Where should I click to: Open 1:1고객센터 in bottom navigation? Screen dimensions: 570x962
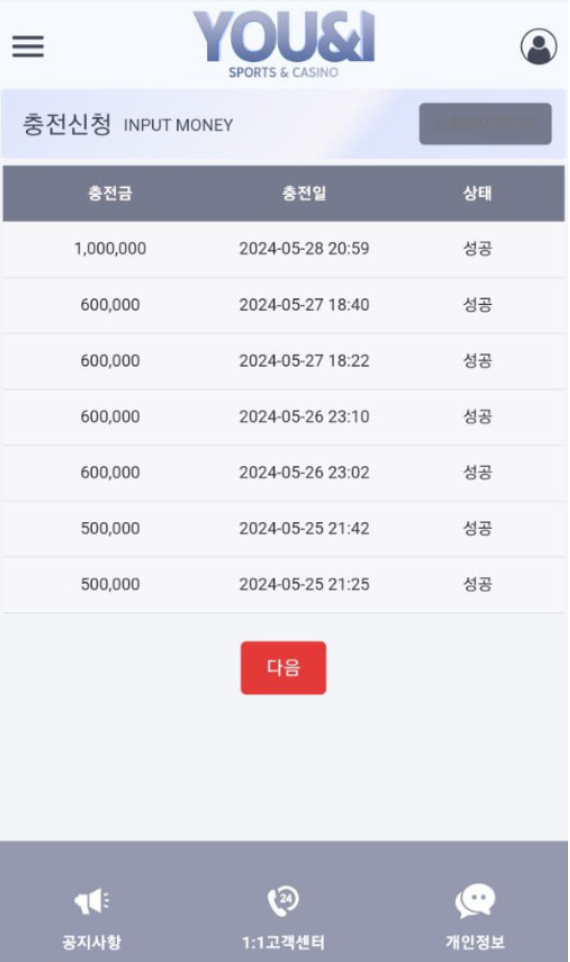[x=283, y=942]
